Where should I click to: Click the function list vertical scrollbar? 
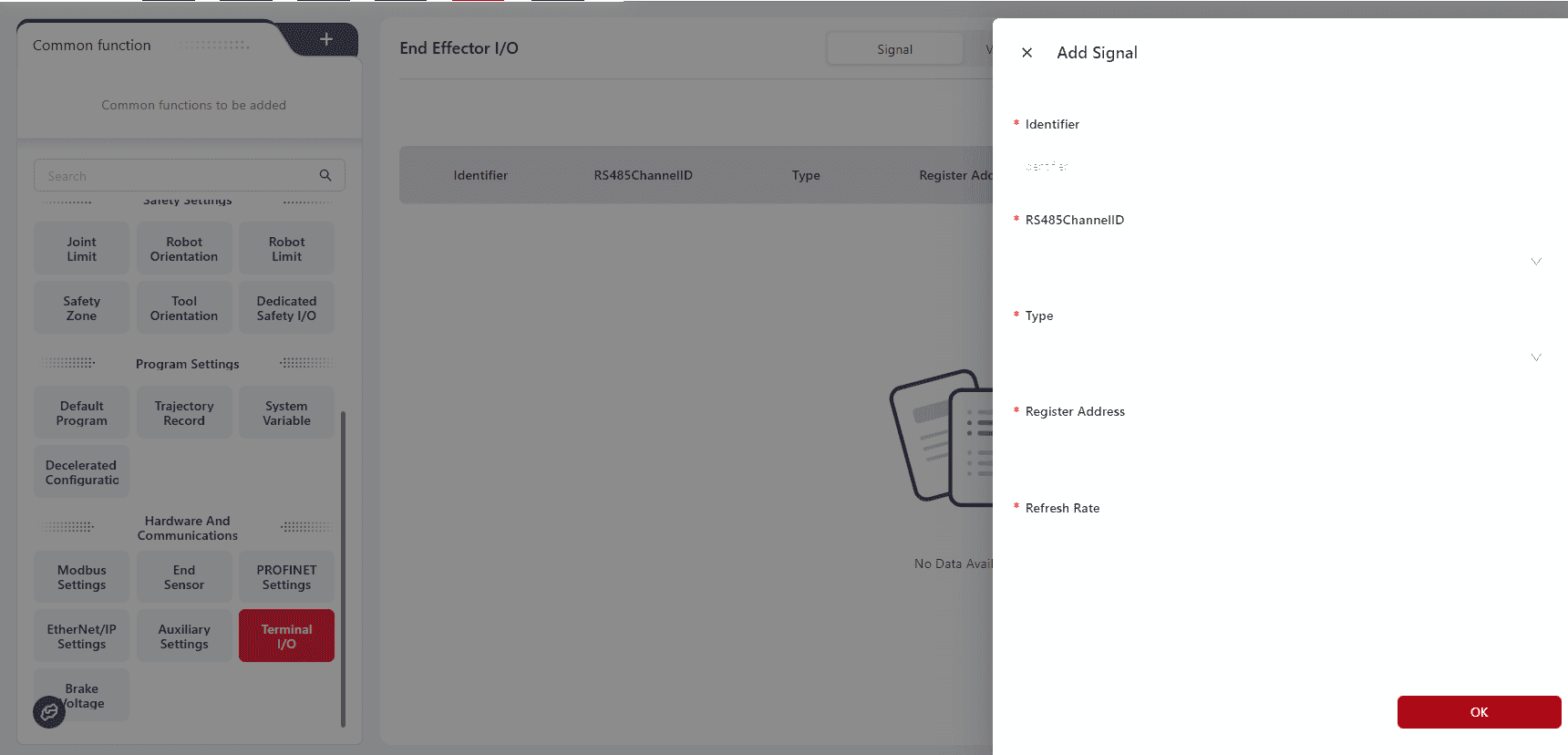tap(343, 565)
